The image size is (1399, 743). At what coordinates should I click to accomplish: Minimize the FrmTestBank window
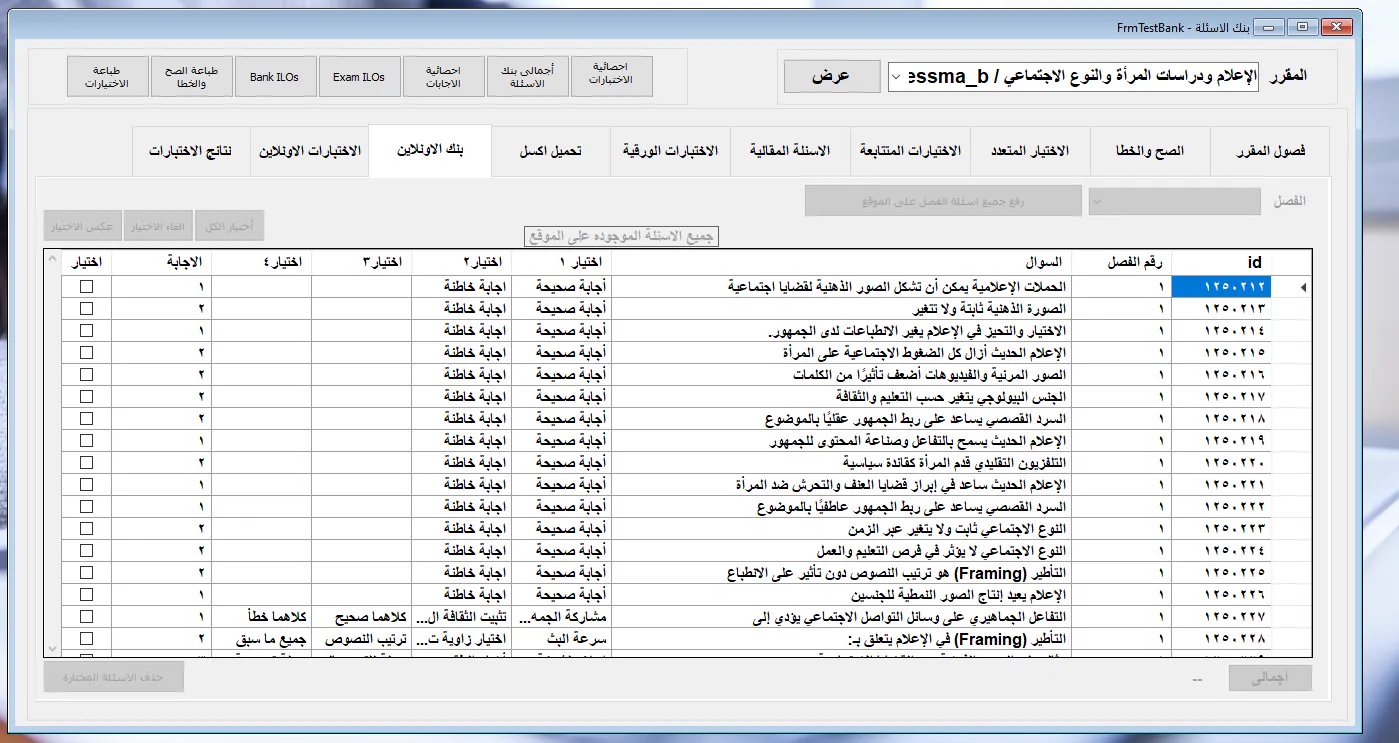tap(1267, 27)
